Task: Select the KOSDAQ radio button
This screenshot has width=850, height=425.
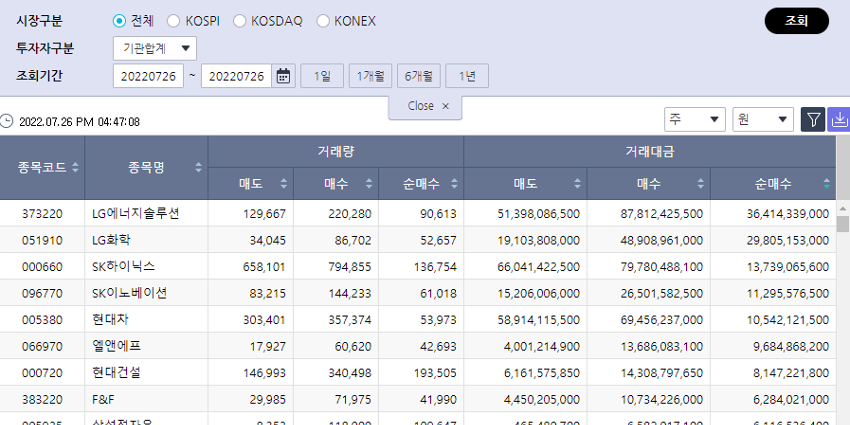Action: pos(243,21)
